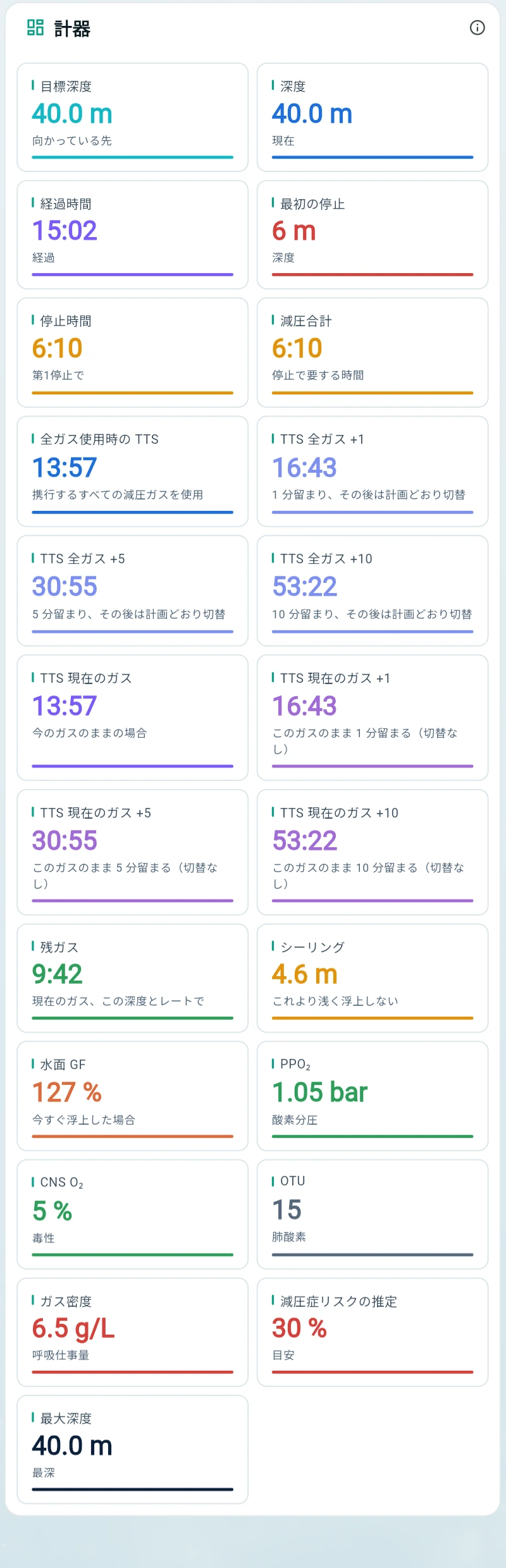Click the 現在のガス、この深度とレートで description
This screenshot has height=1568, width=506.
coord(118,1001)
